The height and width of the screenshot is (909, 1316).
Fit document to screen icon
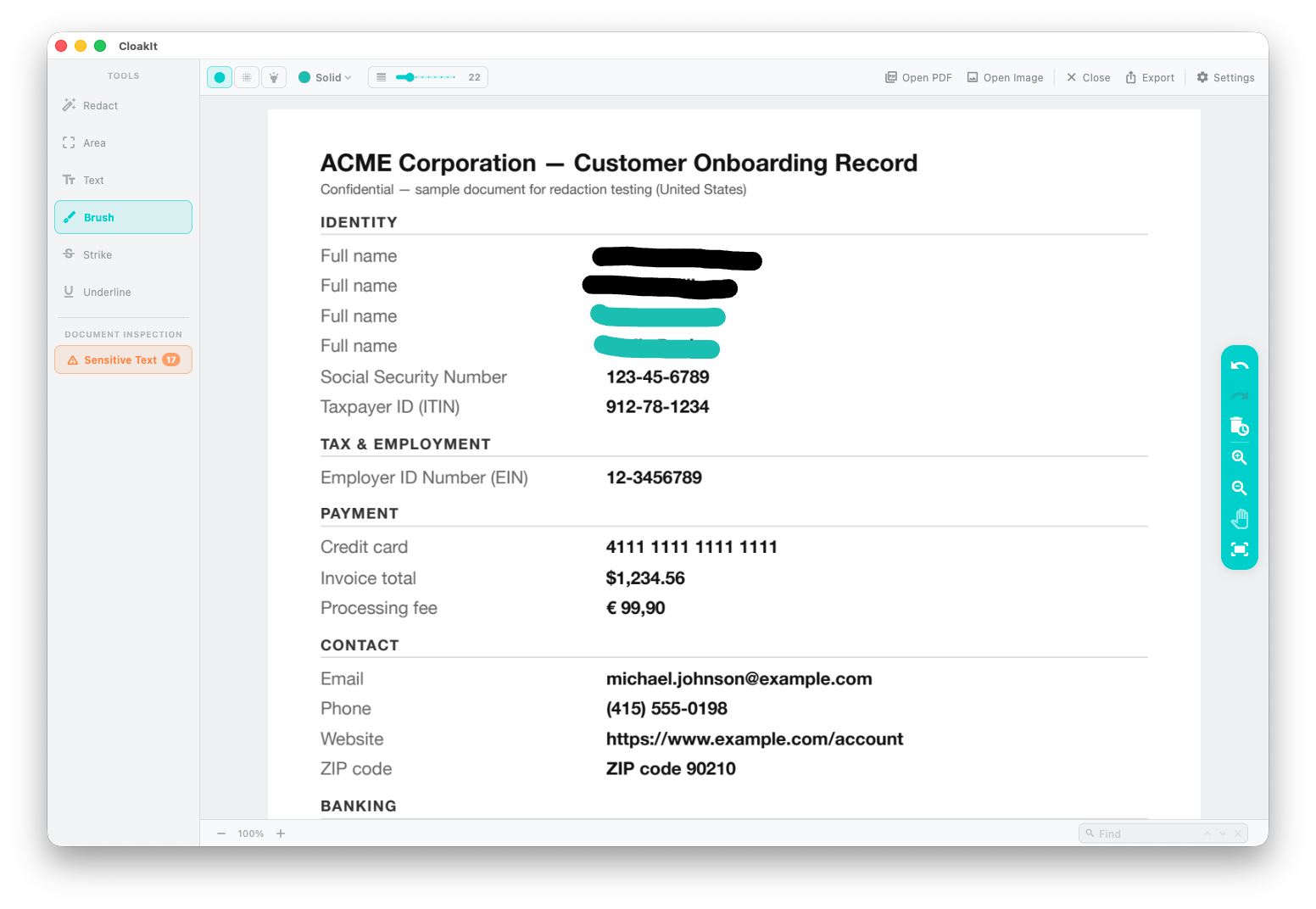[x=1240, y=549]
